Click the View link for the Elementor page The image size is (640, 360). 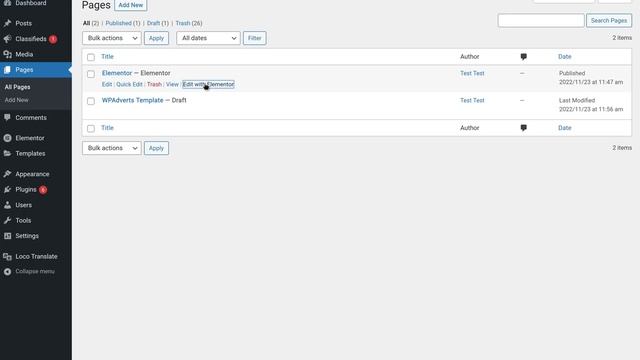[x=172, y=84]
